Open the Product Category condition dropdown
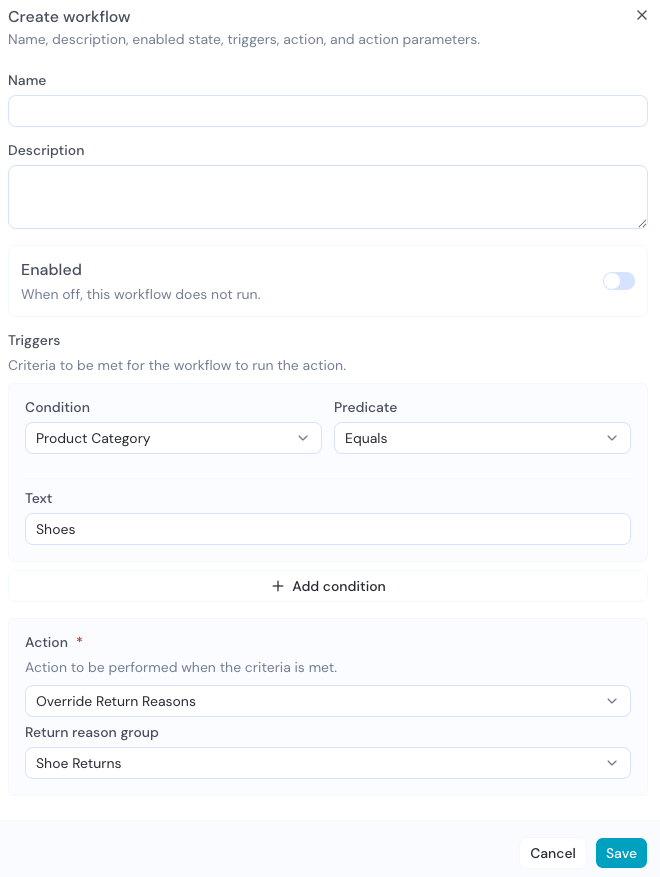This screenshot has width=660, height=877. 173,438
